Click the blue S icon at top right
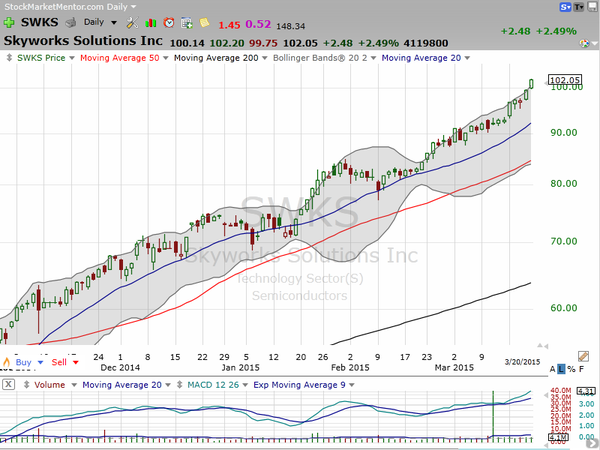 click(565, 7)
